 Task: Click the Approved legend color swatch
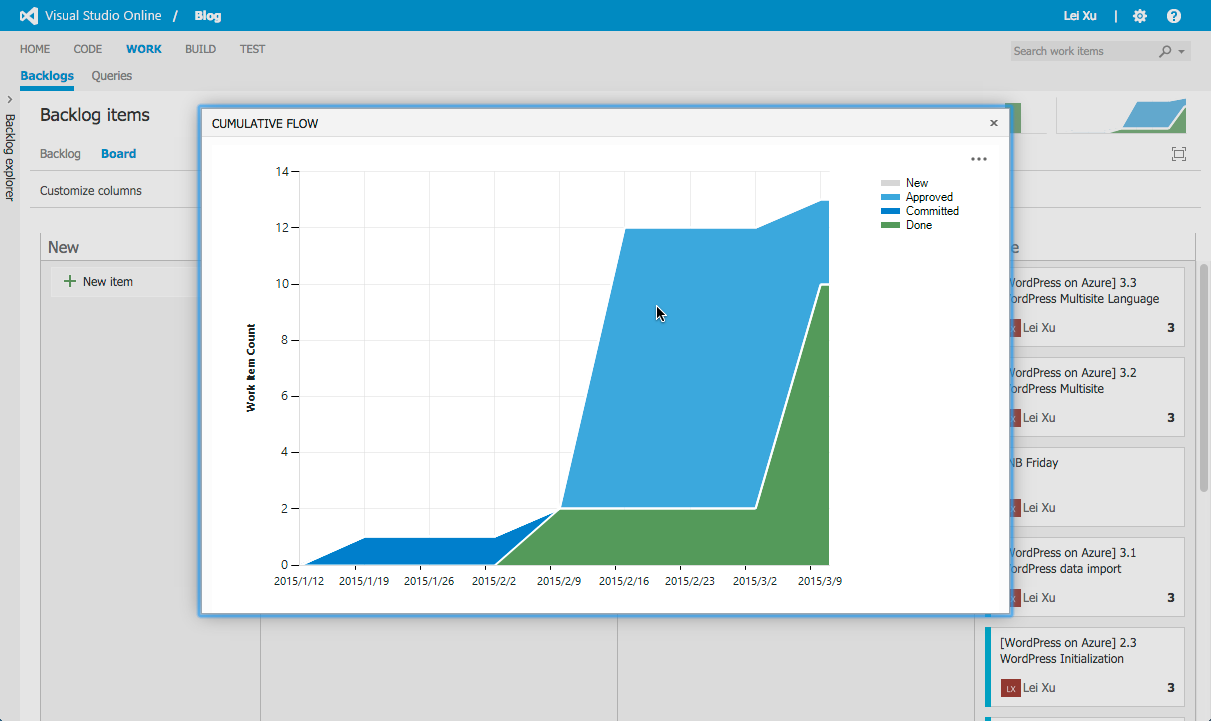pyautogui.click(x=890, y=198)
